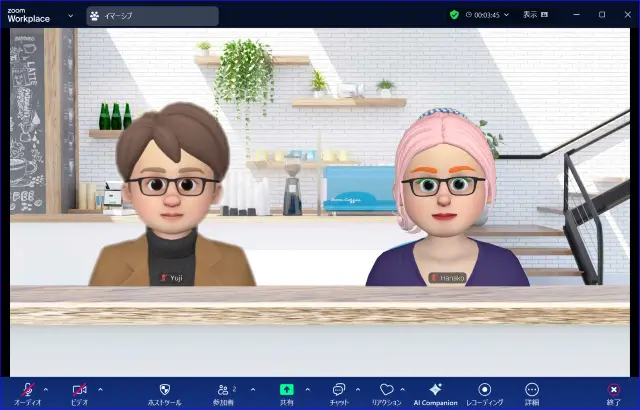640x410 pixels.
Task: Open リアクション heart reactions
Action: click(x=386, y=390)
